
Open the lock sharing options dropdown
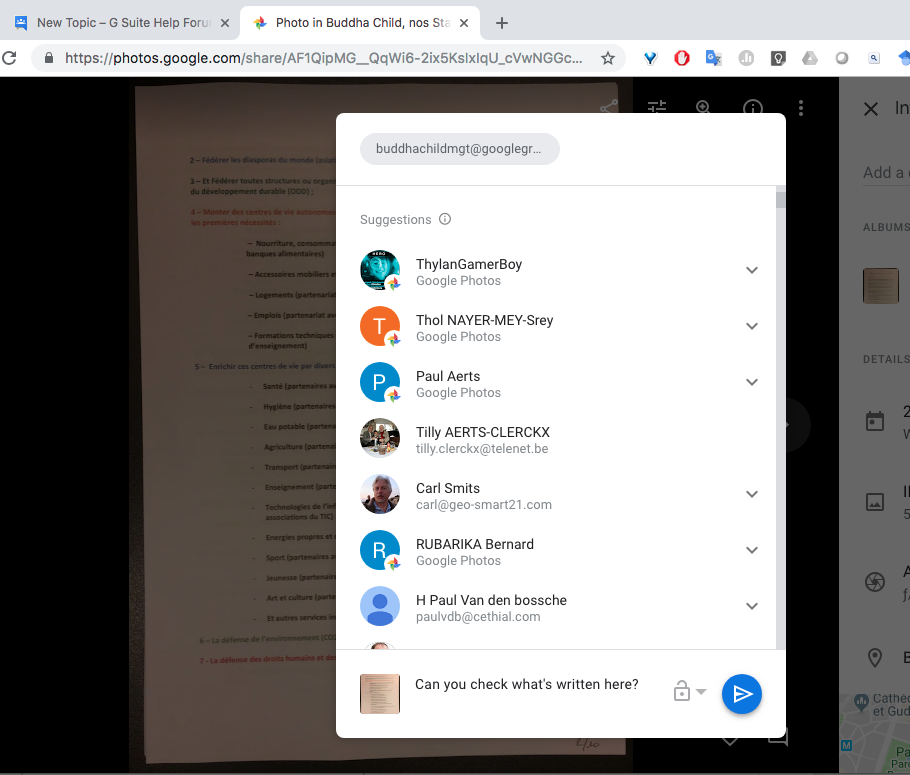click(689, 691)
